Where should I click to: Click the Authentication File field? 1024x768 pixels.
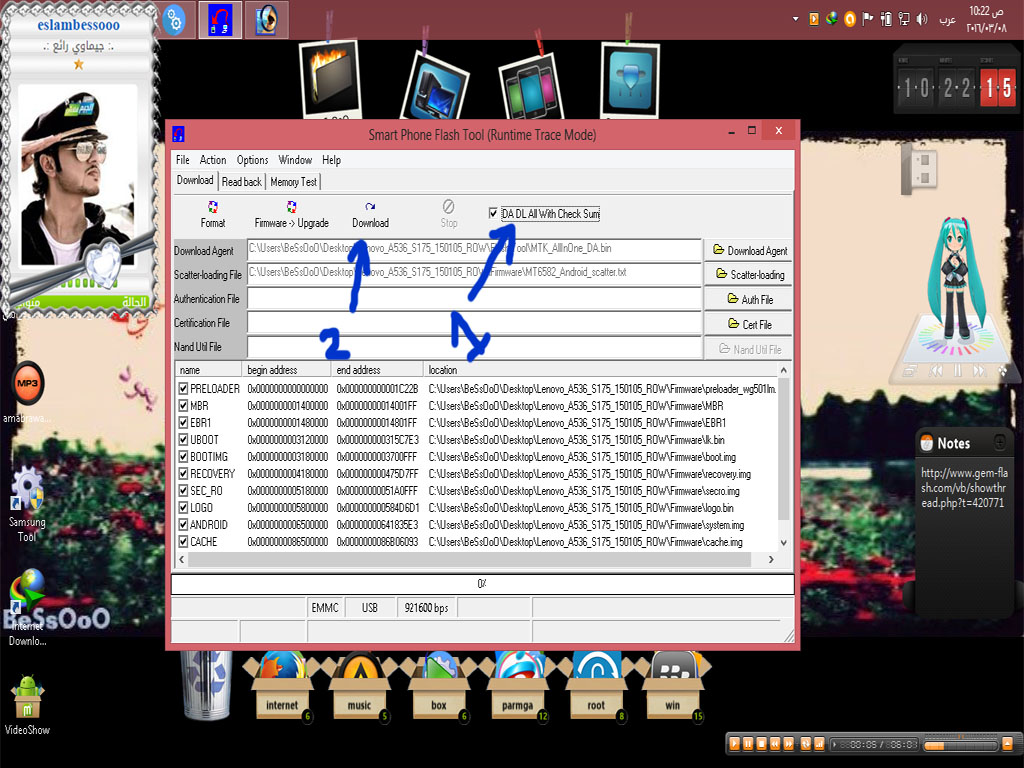pyautogui.click(x=474, y=298)
